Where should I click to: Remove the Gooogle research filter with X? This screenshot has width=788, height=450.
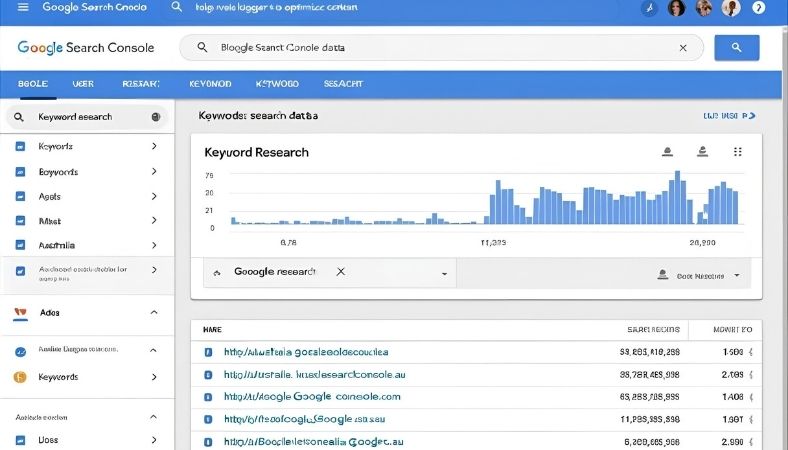click(x=341, y=272)
